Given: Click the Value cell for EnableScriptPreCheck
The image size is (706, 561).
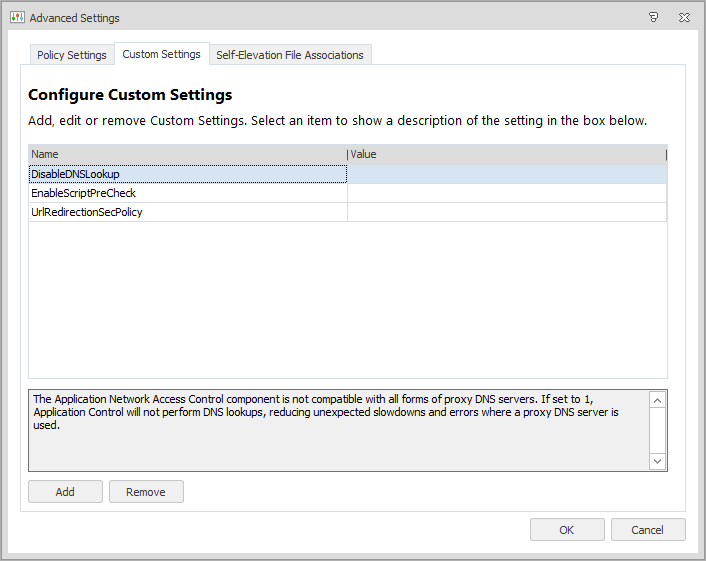Looking at the screenshot, I should (x=506, y=193).
